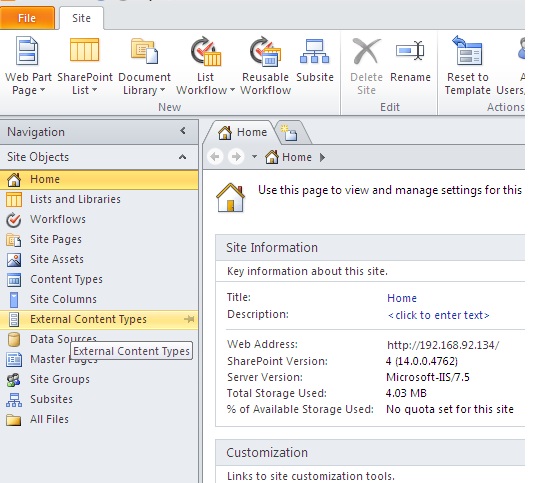Image resolution: width=541 pixels, height=483 pixels.
Task: Click 'No quota set for this site' text
Action: 450,409
